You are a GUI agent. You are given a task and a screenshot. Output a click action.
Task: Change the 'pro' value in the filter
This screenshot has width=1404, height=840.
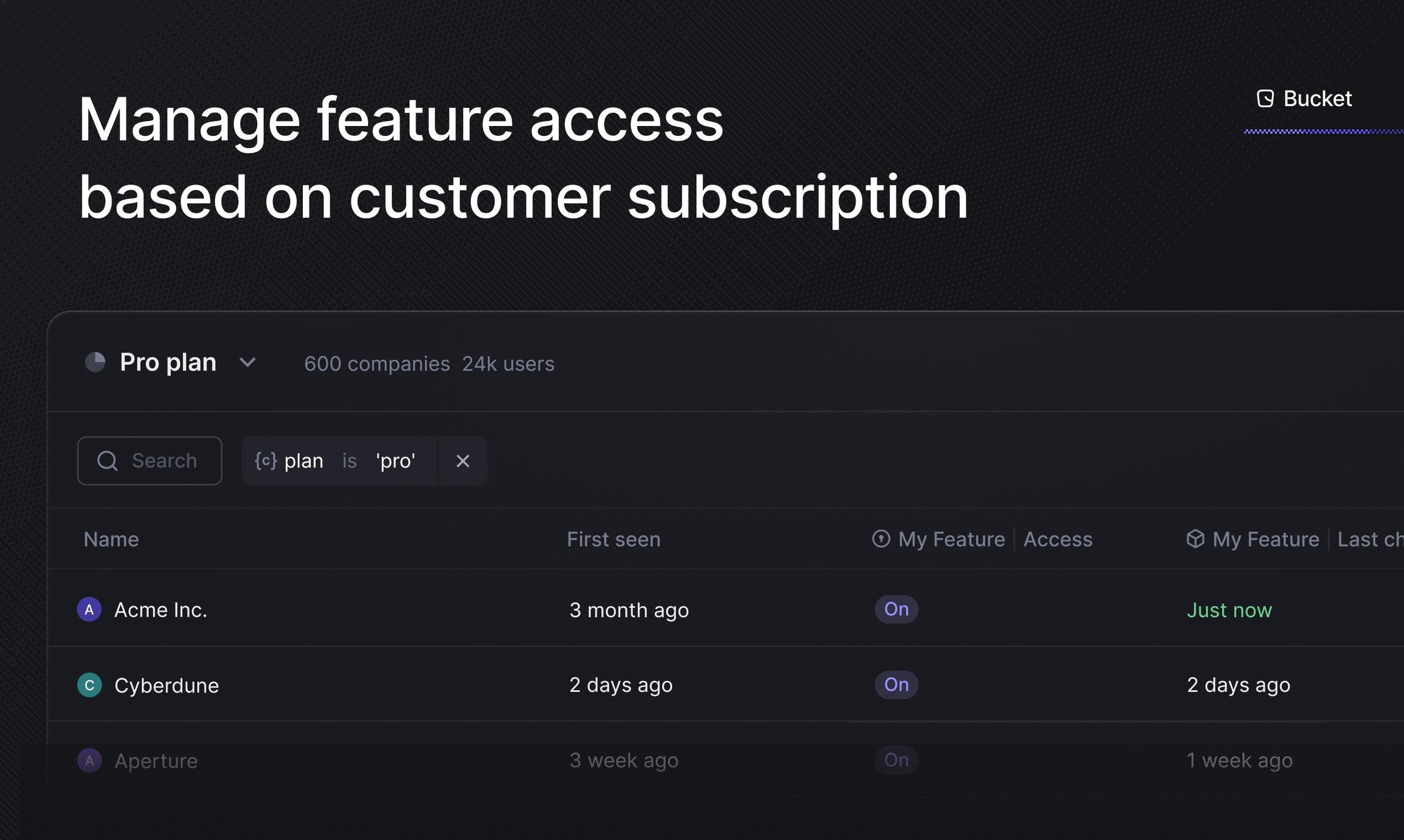click(x=396, y=461)
